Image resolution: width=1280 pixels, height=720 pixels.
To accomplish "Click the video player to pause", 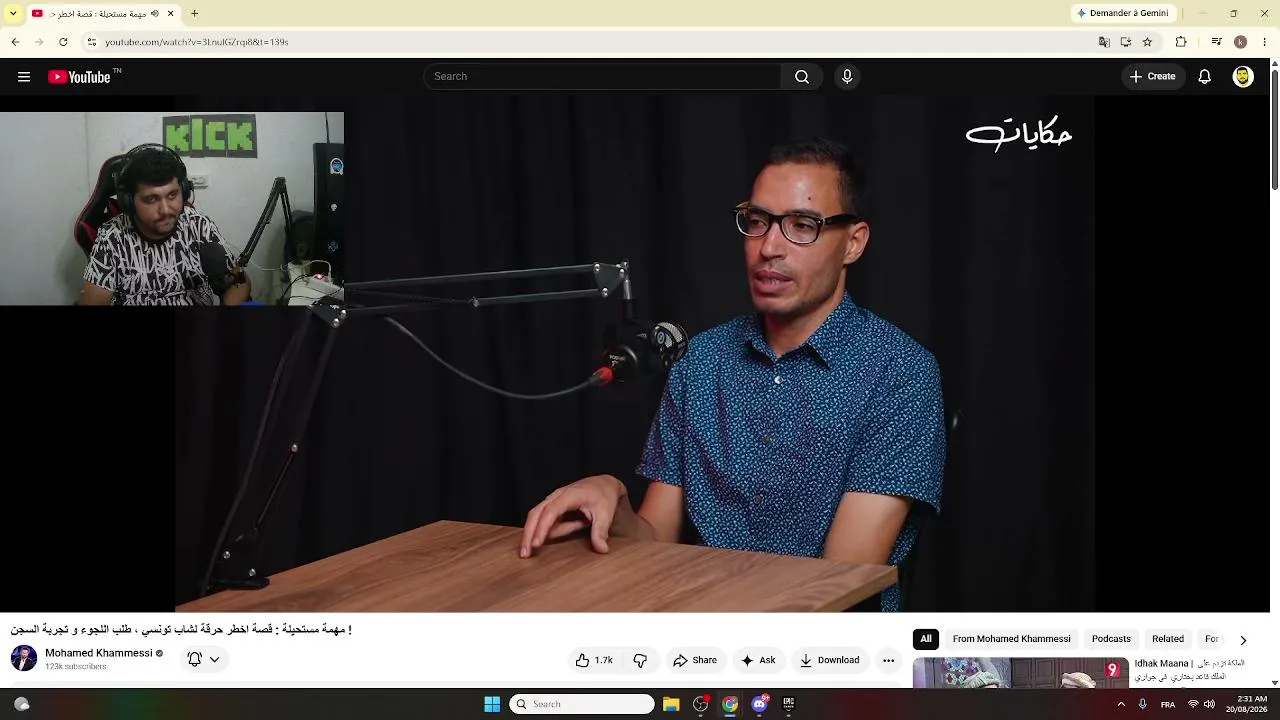I will point(634,354).
